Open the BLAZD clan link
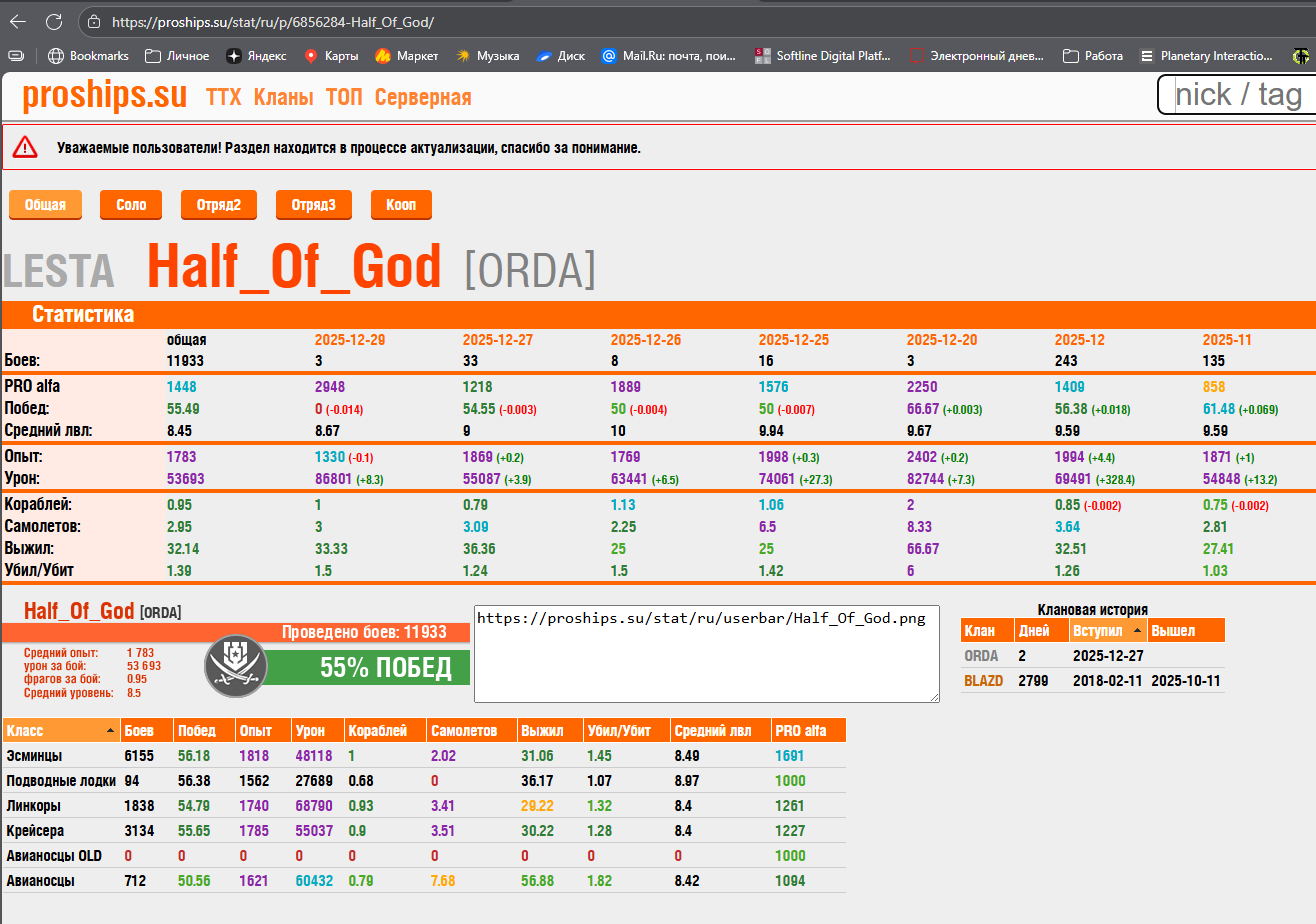1316x924 pixels. (x=983, y=681)
